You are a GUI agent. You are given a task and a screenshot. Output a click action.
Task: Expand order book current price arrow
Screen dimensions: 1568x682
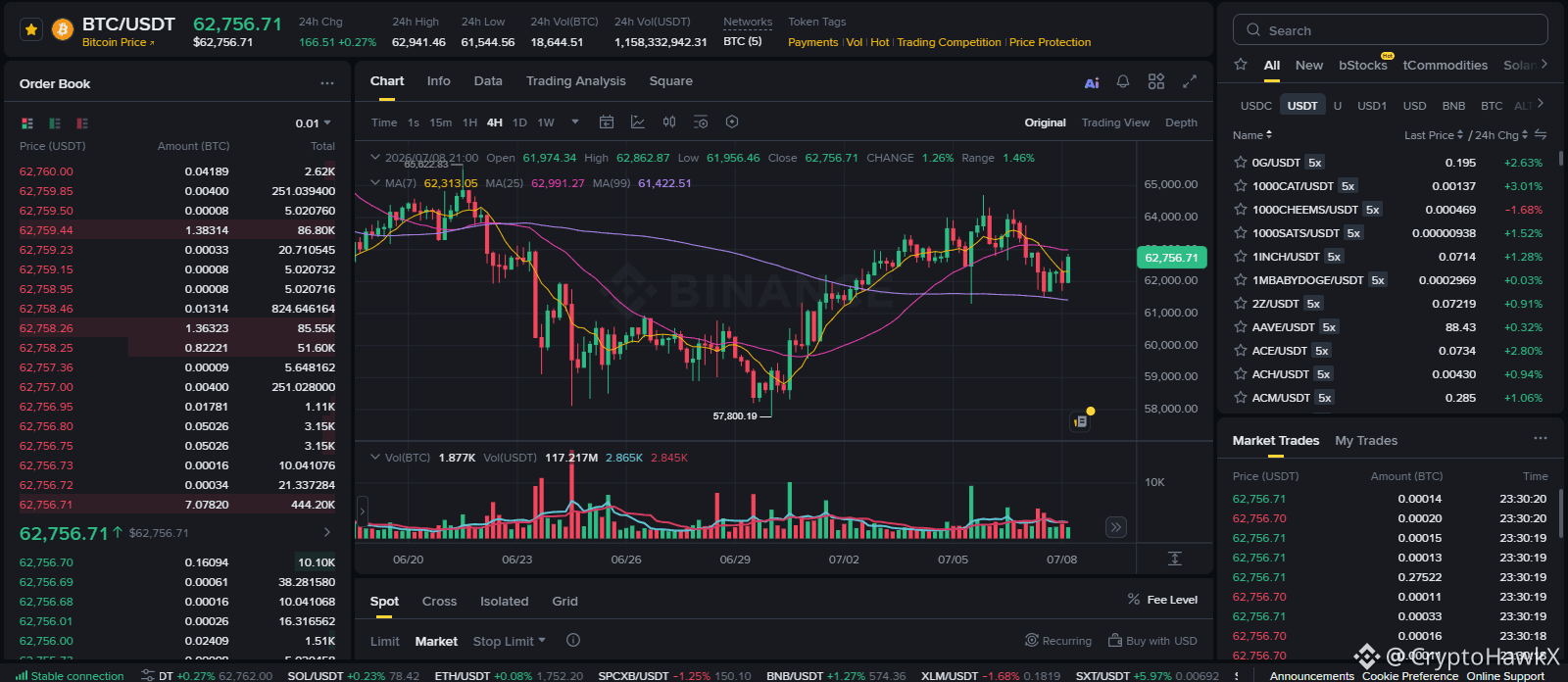click(327, 532)
